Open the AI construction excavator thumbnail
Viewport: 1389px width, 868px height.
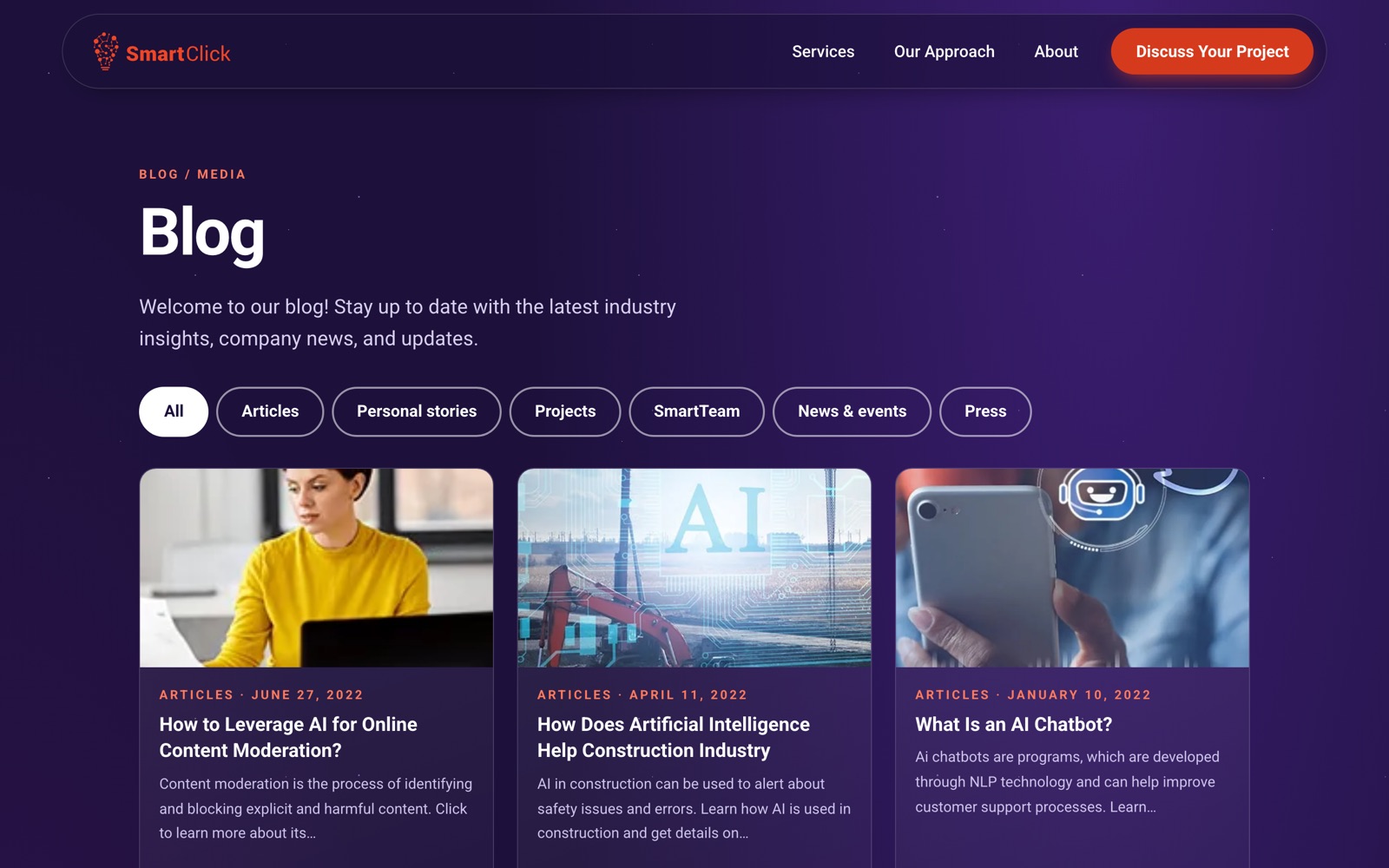[x=694, y=568]
